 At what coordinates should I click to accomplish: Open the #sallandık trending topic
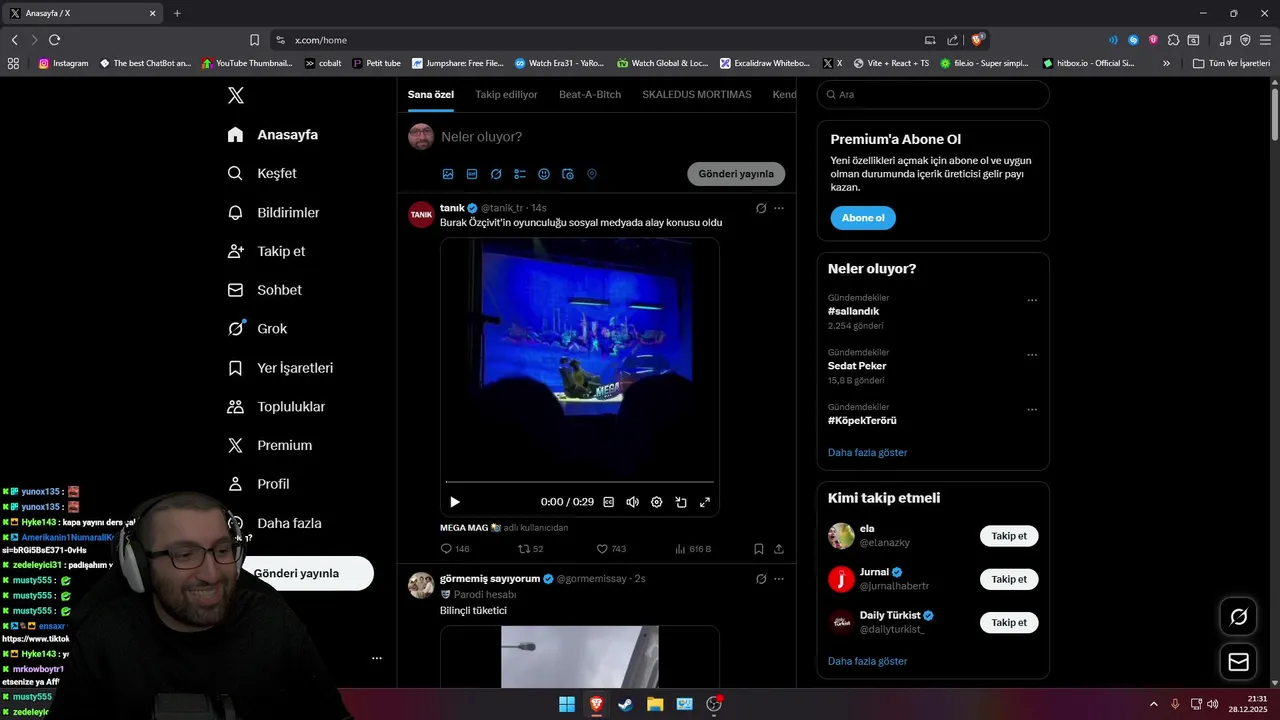pos(853,311)
